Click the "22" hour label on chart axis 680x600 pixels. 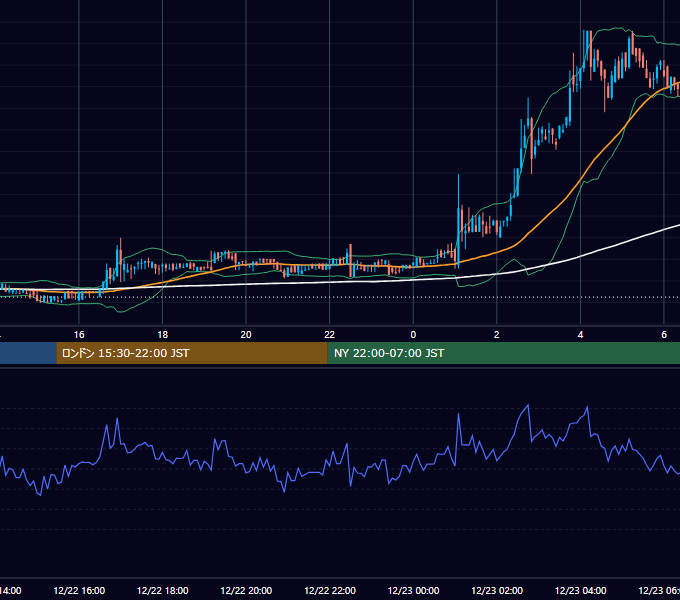(330, 335)
